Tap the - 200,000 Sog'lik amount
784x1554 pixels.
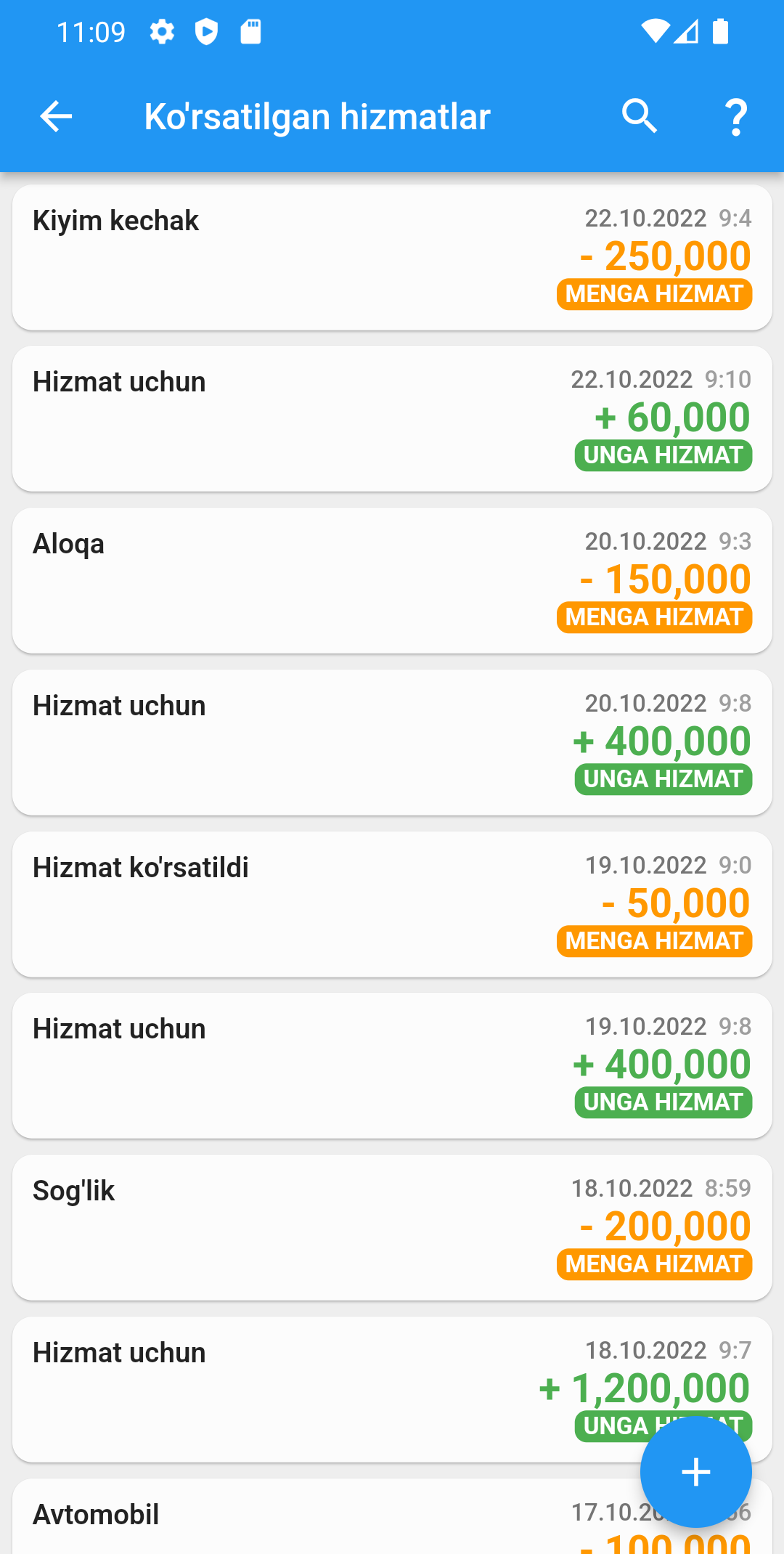point(666,1226)
